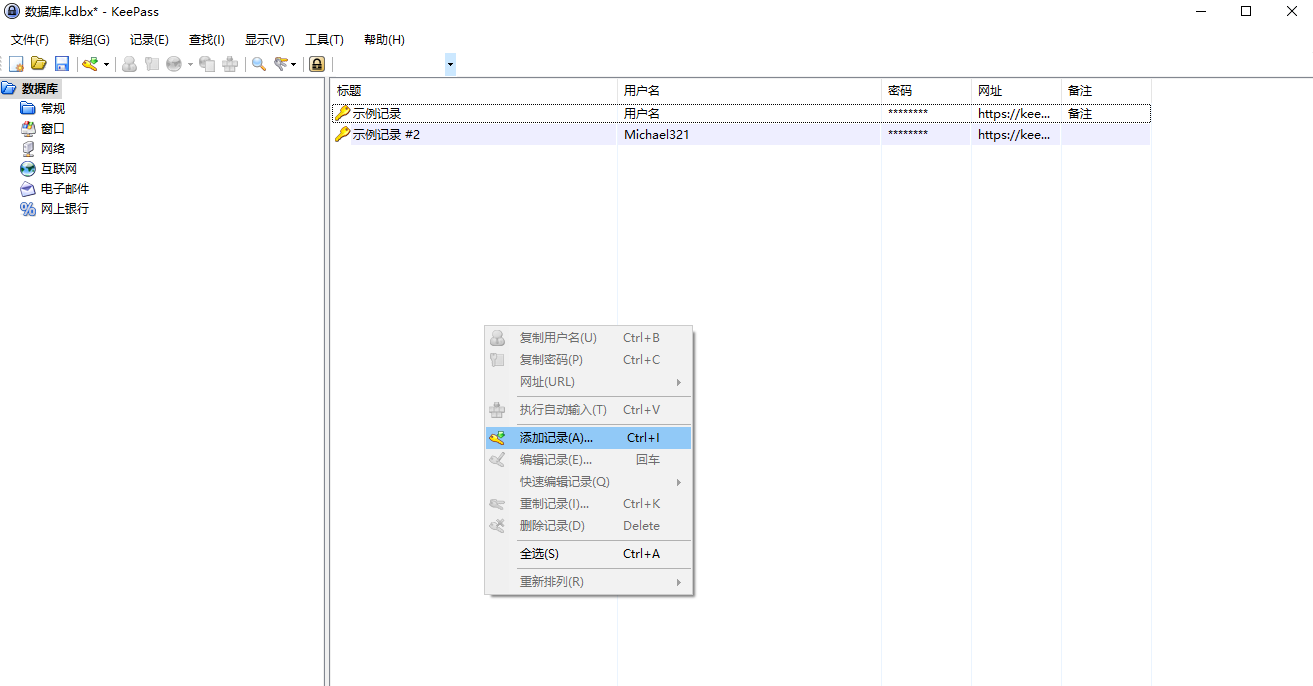The width and height of the screenshot is (1313, 686).
Task: Lock workspace with the padlock icon
Action: coord(317,64)
